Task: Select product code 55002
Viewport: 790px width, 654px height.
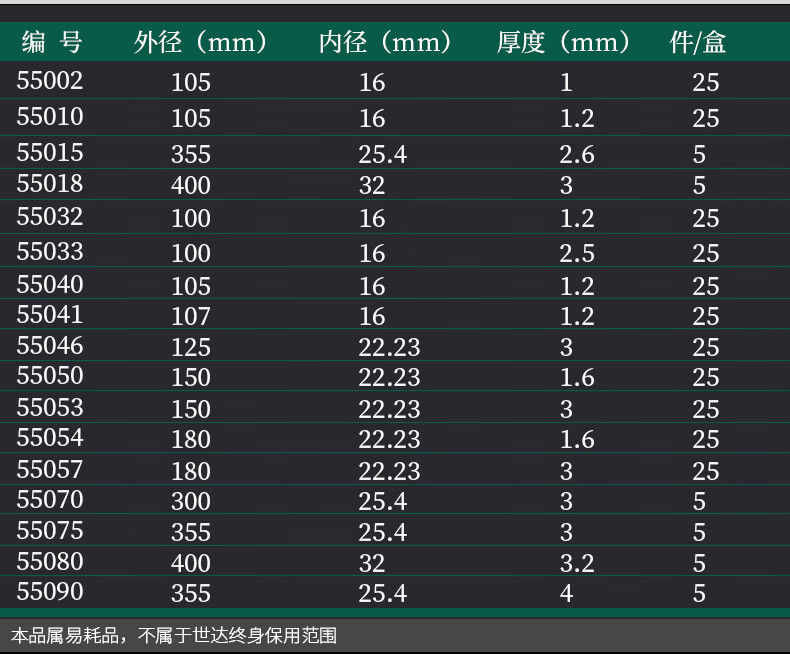Action: point(50,81)
